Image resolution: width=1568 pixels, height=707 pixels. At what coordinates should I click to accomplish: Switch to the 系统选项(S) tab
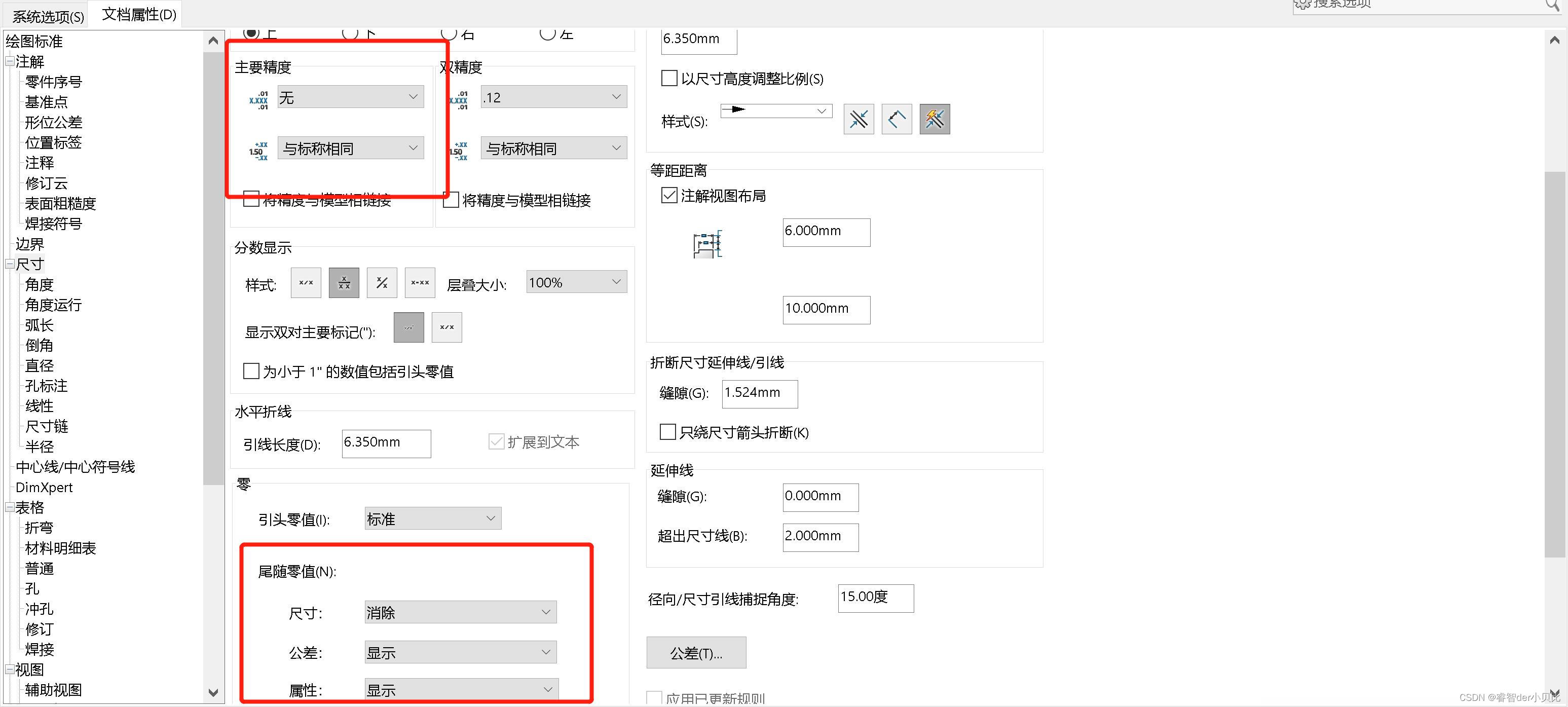click(x=48, y=16)
